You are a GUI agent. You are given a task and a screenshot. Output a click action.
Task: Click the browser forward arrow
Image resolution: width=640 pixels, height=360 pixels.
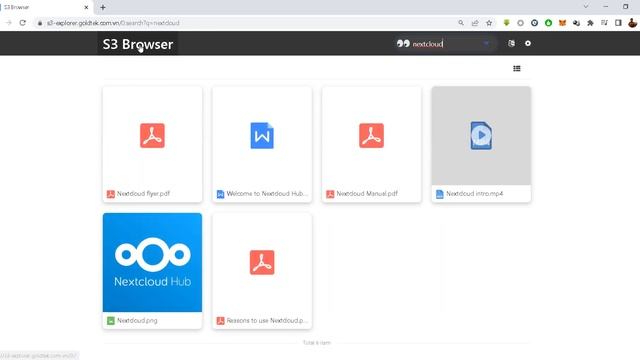pyautogui.click(x=9, y=23)
